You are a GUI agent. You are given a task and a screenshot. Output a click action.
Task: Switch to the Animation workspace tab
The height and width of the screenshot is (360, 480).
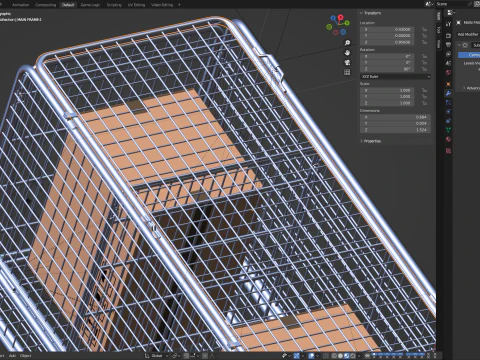point(20,5)
